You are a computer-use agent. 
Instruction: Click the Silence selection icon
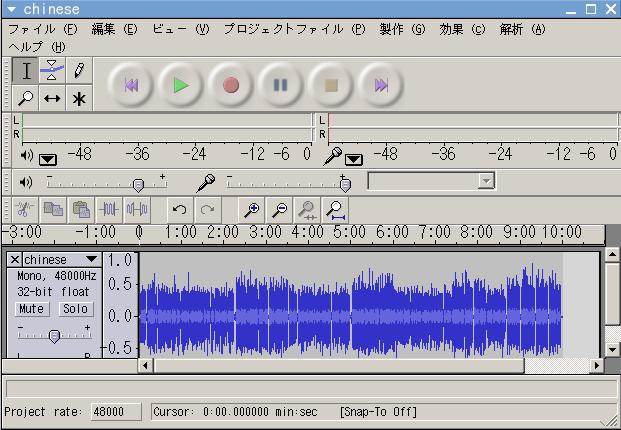(x=137, y=209)
